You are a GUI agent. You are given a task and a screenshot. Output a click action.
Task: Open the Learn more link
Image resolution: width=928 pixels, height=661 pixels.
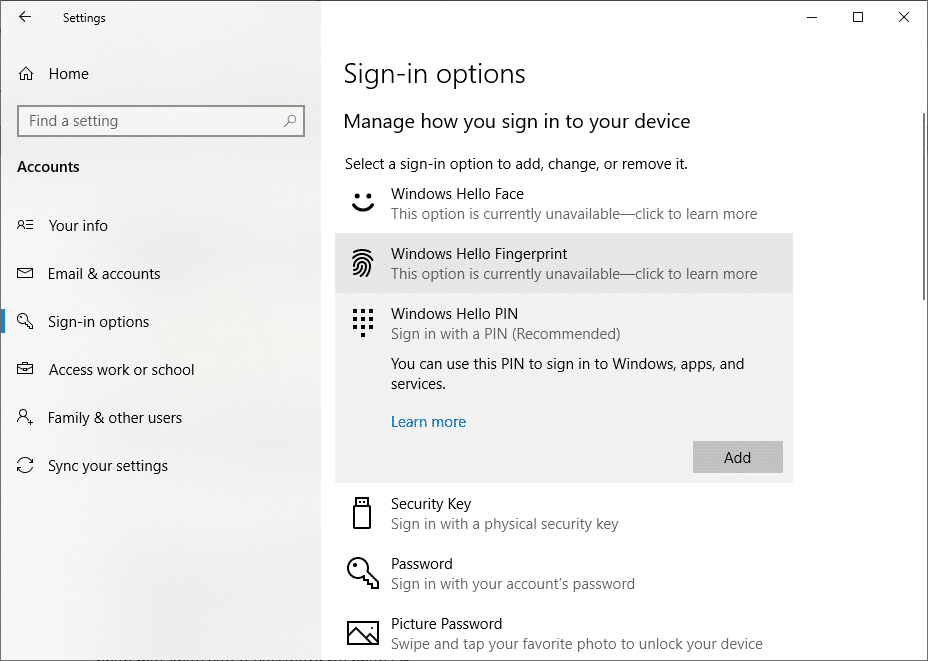pos(428,422)
